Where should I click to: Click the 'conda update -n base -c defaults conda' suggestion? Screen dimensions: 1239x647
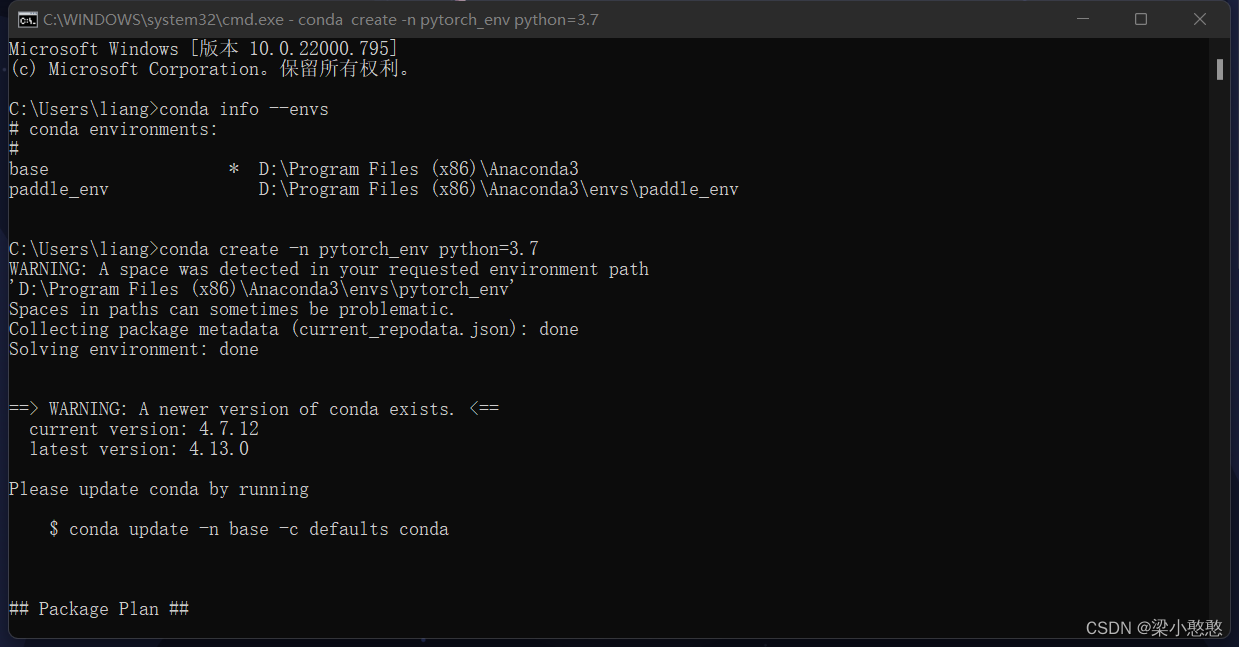(x=258, y=529)
